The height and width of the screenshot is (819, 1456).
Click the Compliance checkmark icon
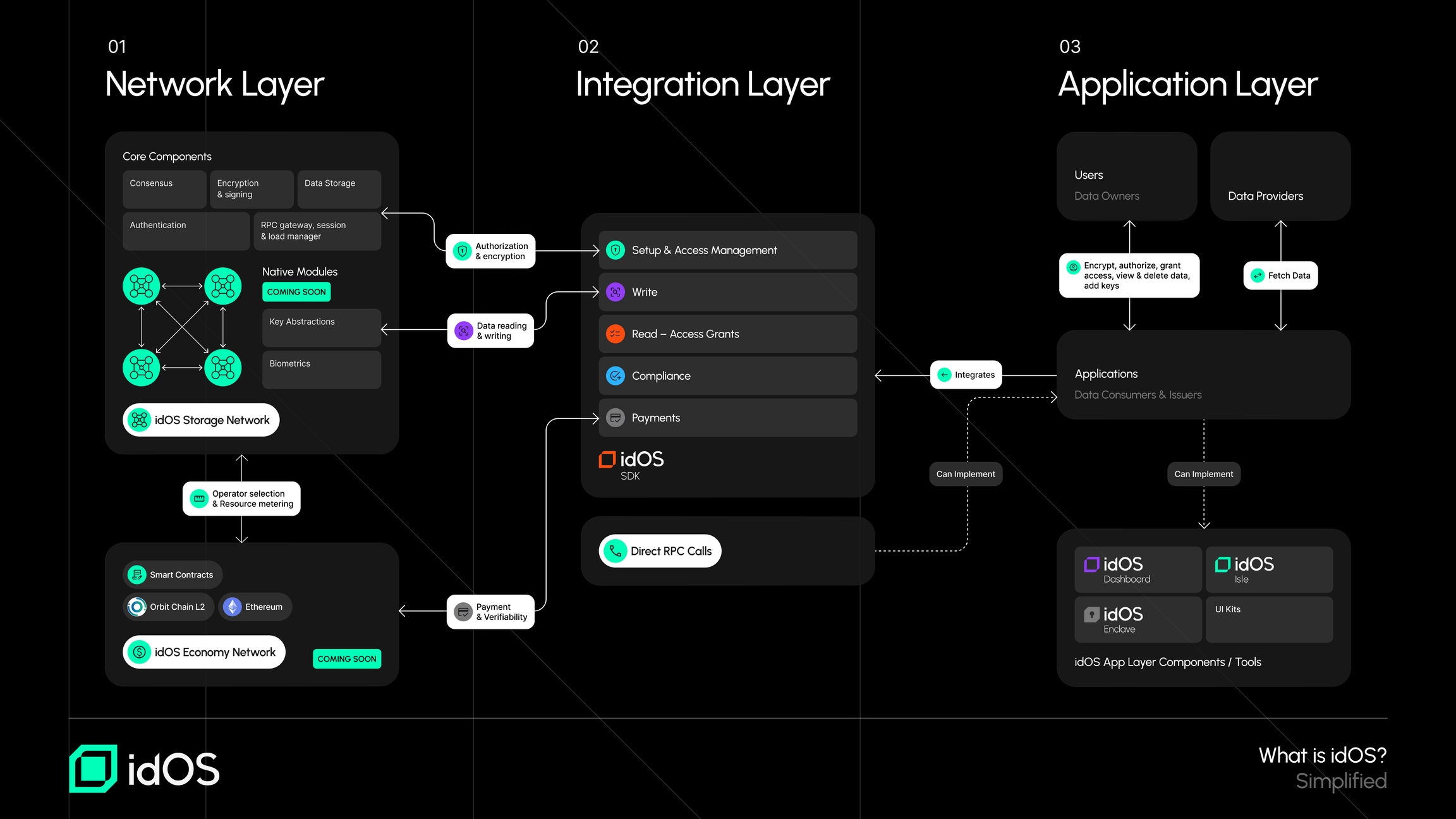[614, 375]
